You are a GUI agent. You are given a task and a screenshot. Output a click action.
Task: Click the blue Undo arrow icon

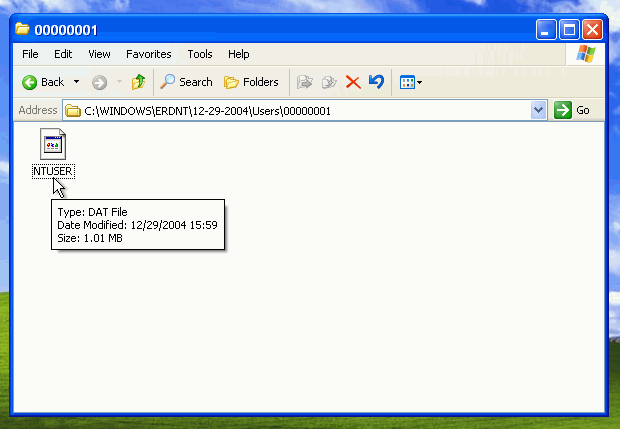tap(376, 82)
